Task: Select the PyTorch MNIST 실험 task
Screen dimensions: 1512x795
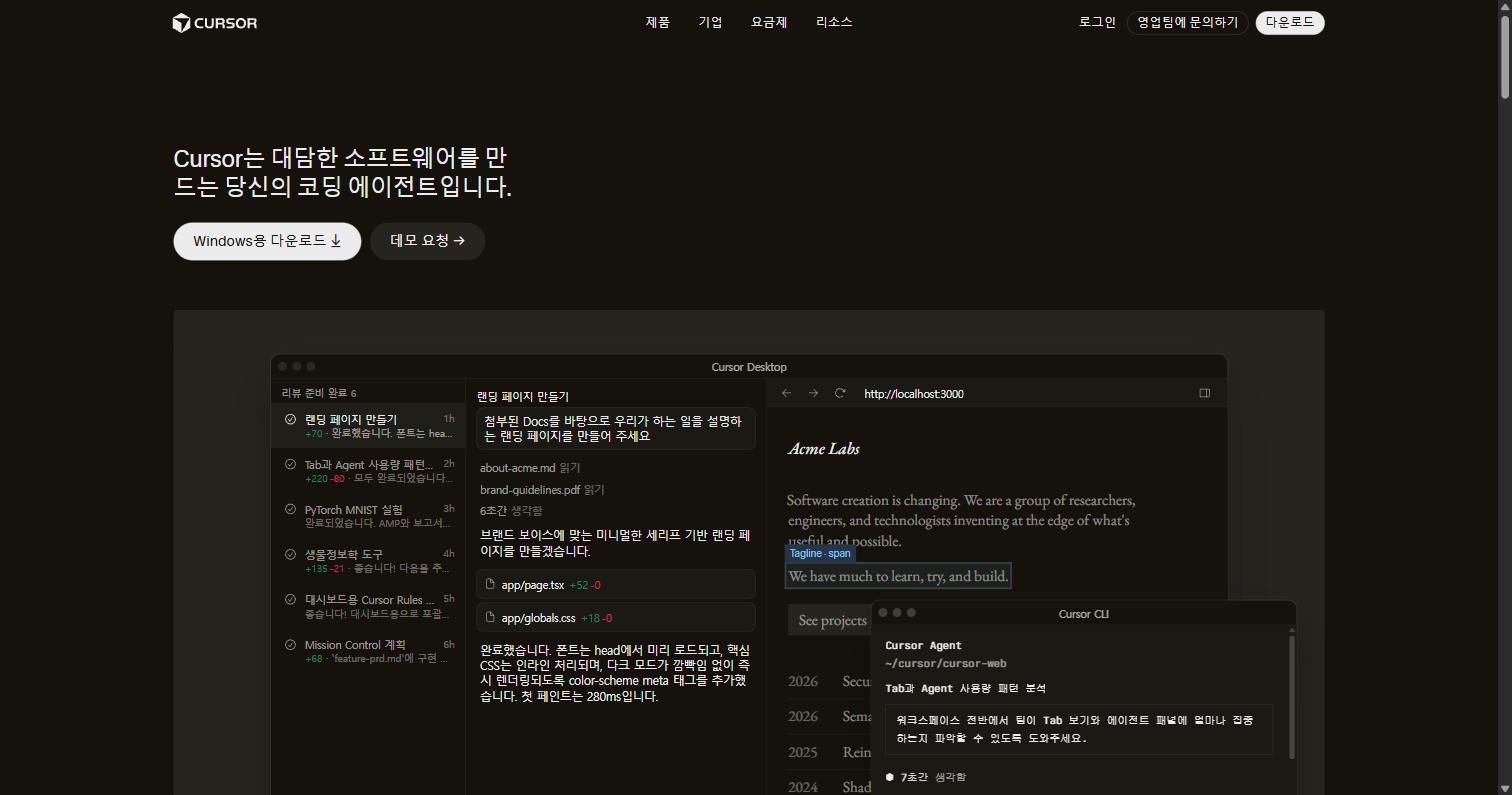Action: pos(368,516)
